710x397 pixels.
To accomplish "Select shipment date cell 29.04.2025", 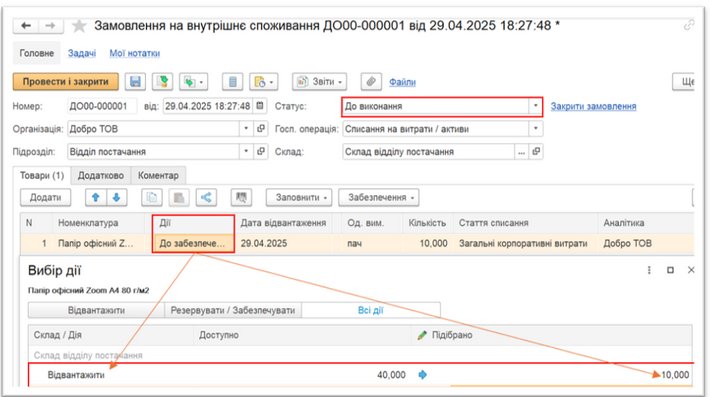I will click(x=264, y=243).
